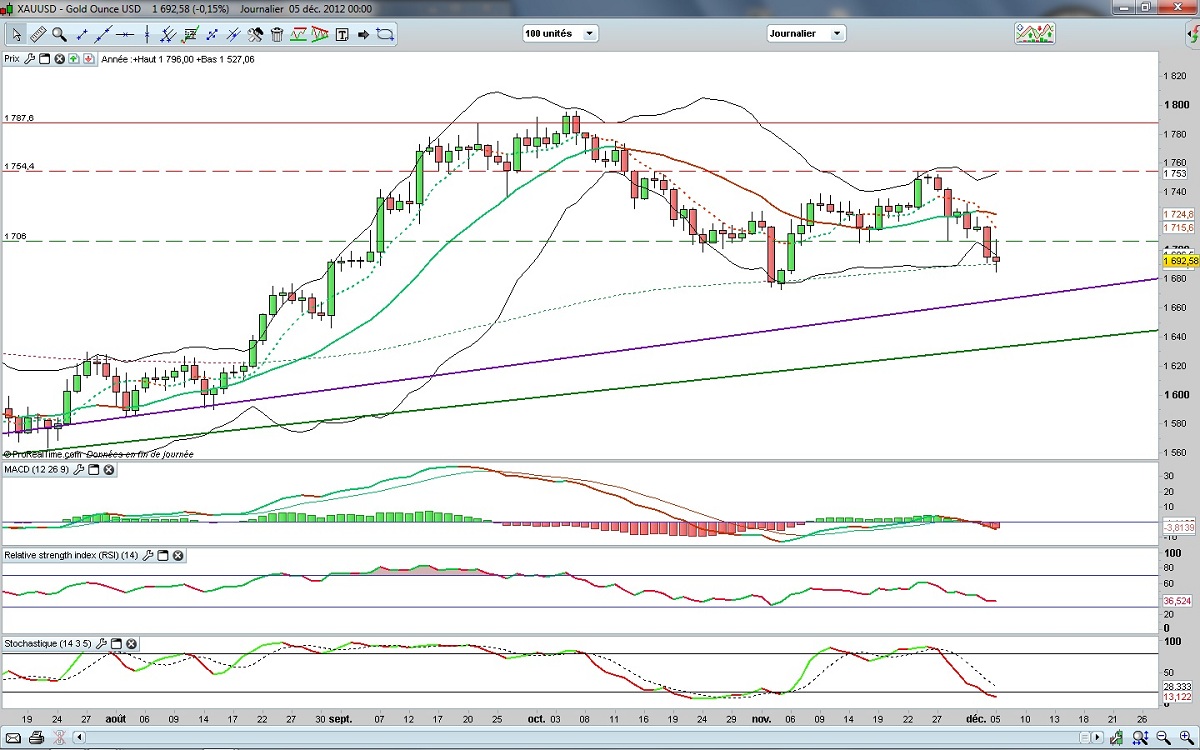Open the MACD indicator wrench settings
The image size is (1200, 750).
(78, 470)
